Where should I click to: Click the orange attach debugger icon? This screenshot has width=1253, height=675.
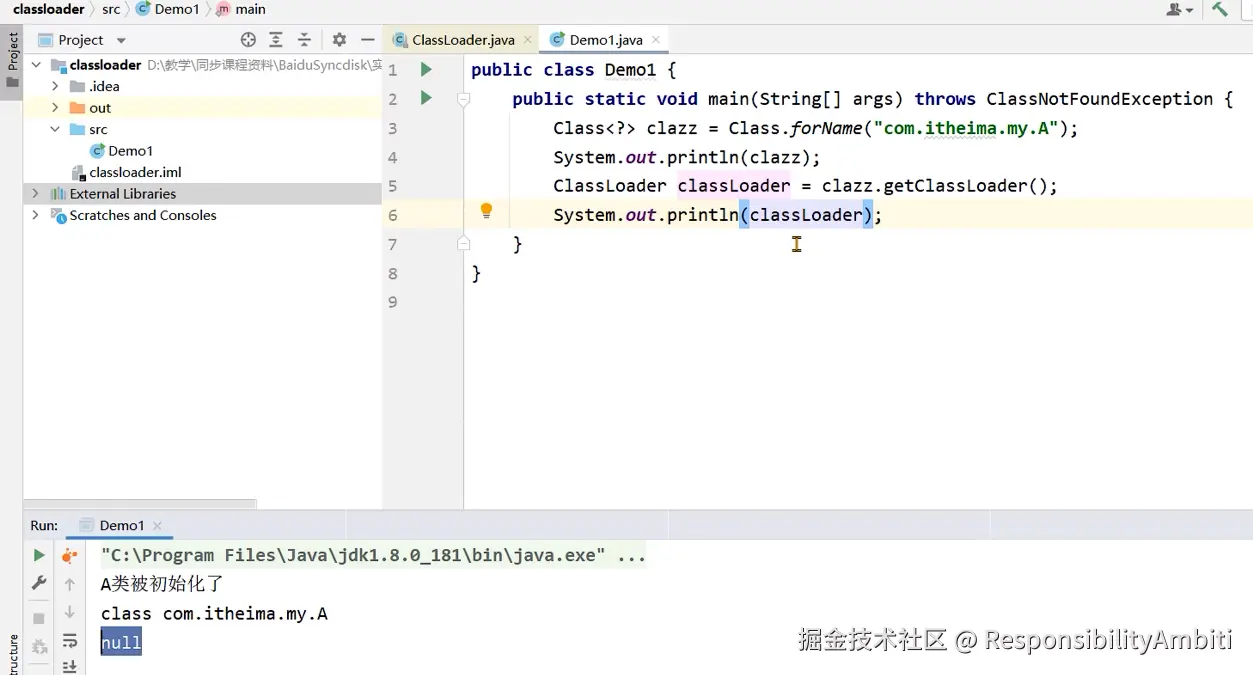click(x=70, y=555)
